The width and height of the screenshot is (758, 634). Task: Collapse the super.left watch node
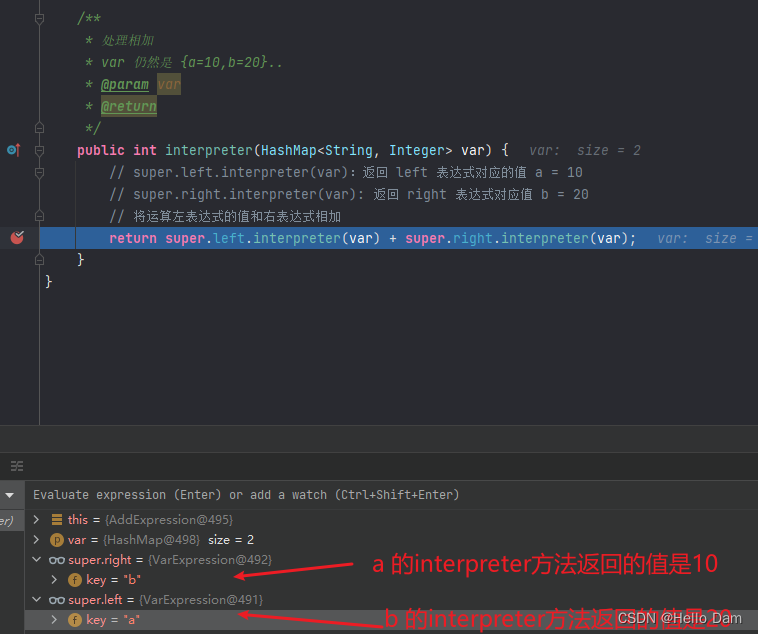tap(36, 600)
